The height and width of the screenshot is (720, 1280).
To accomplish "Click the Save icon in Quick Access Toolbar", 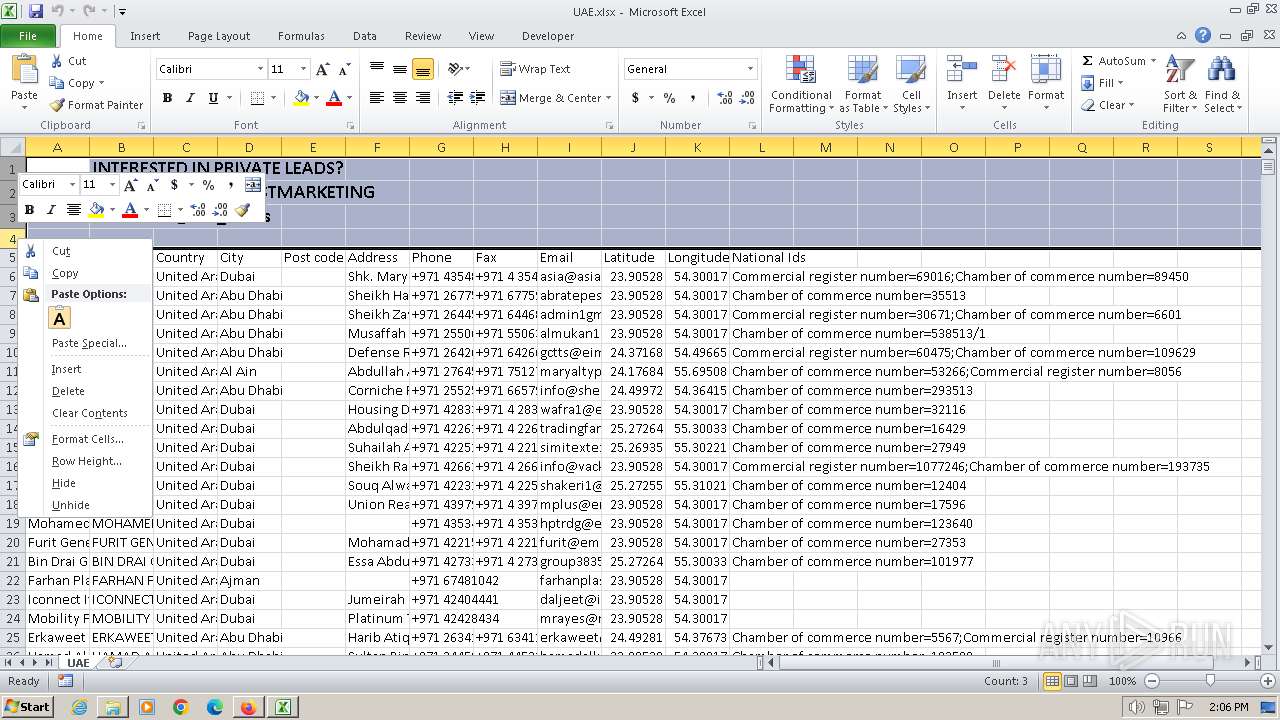I will [x=36, y=11].
